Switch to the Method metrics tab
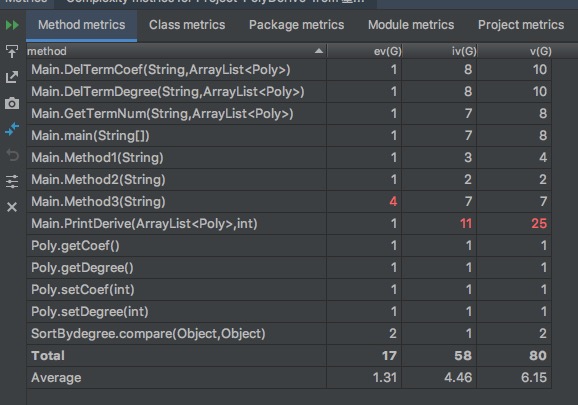The width and height of the screenshot is (578, 405). tap(81, 25)
